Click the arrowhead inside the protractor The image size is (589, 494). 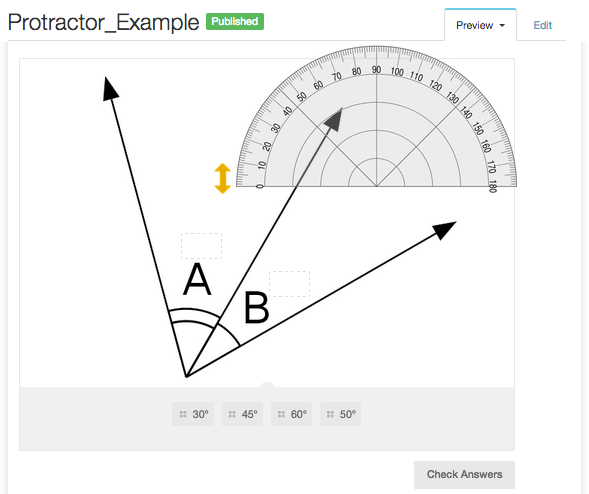click(x=334, y=120)
